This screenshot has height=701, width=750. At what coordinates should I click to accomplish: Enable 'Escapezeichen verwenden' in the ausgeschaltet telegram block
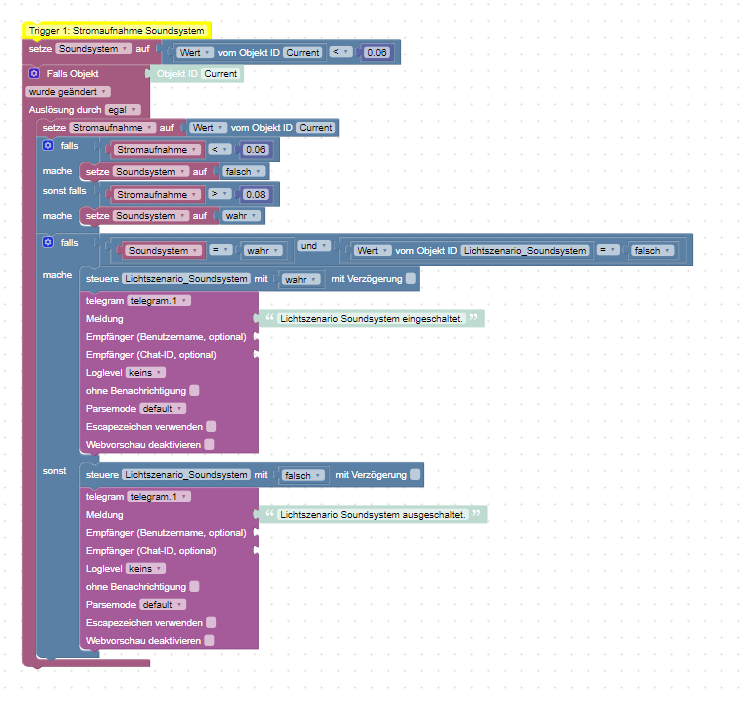point(211,623)
